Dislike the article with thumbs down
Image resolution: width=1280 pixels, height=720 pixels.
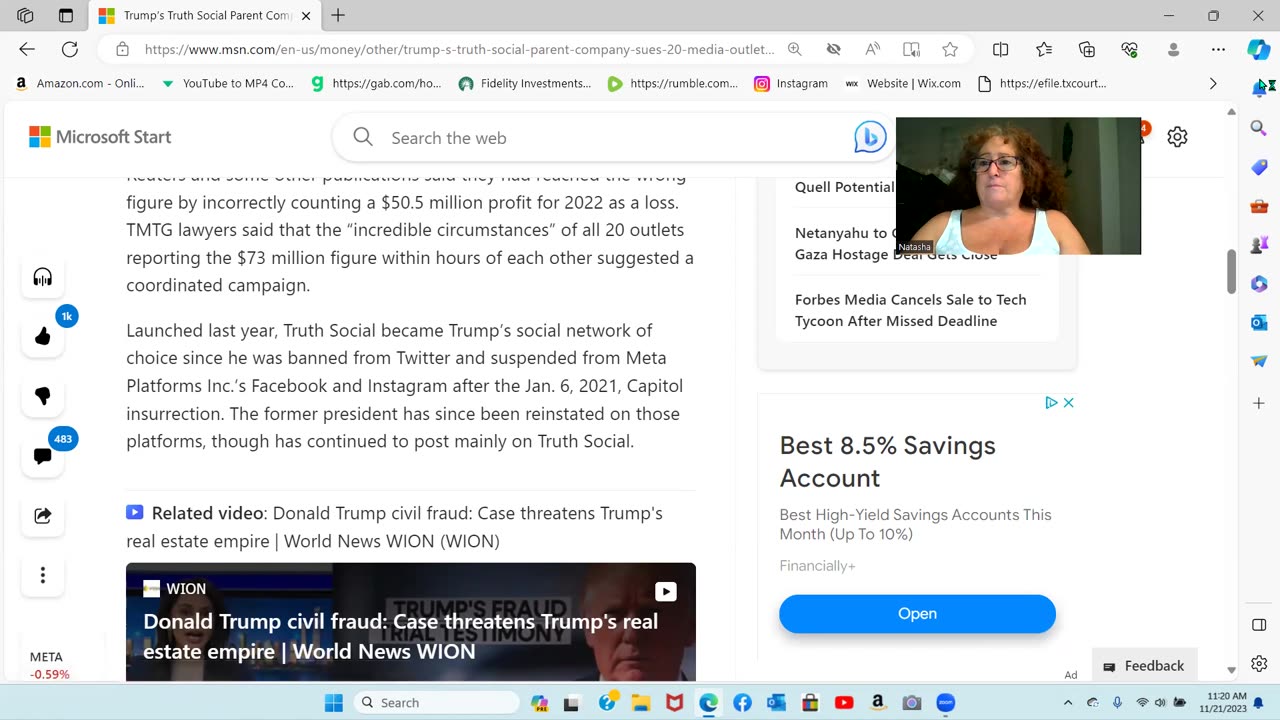pyautogui.click(x=42, y=396)
